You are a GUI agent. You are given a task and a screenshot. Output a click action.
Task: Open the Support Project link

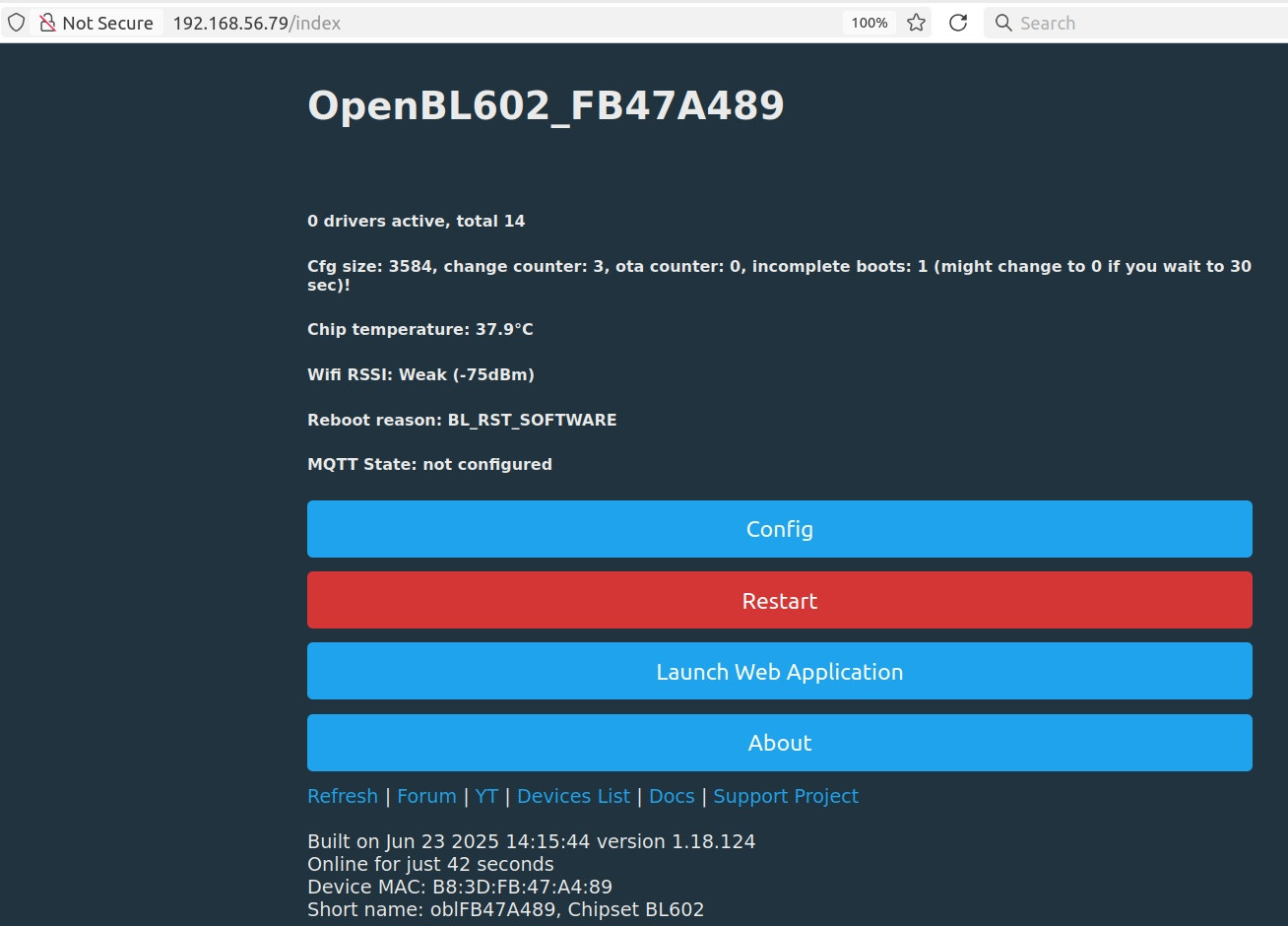[x=786, y=796]
